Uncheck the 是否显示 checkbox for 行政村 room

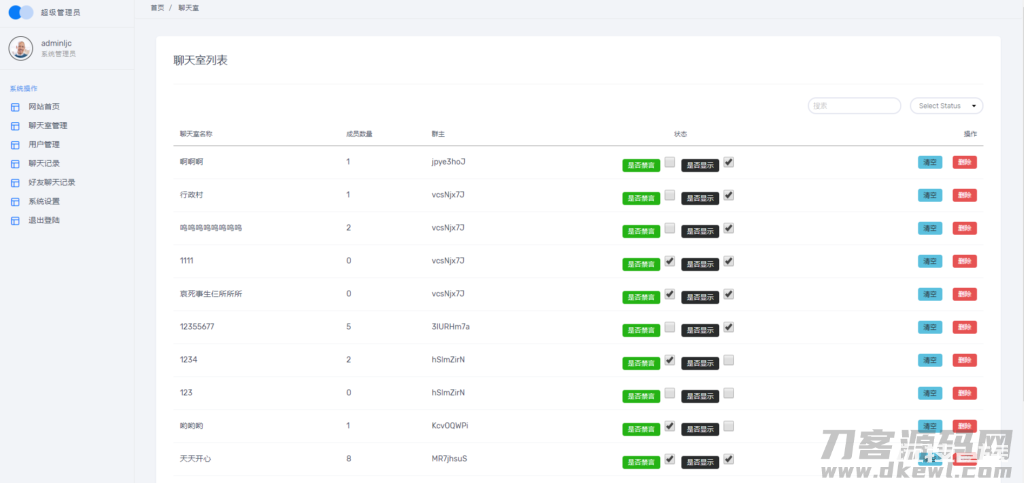(x=729, y=195)
